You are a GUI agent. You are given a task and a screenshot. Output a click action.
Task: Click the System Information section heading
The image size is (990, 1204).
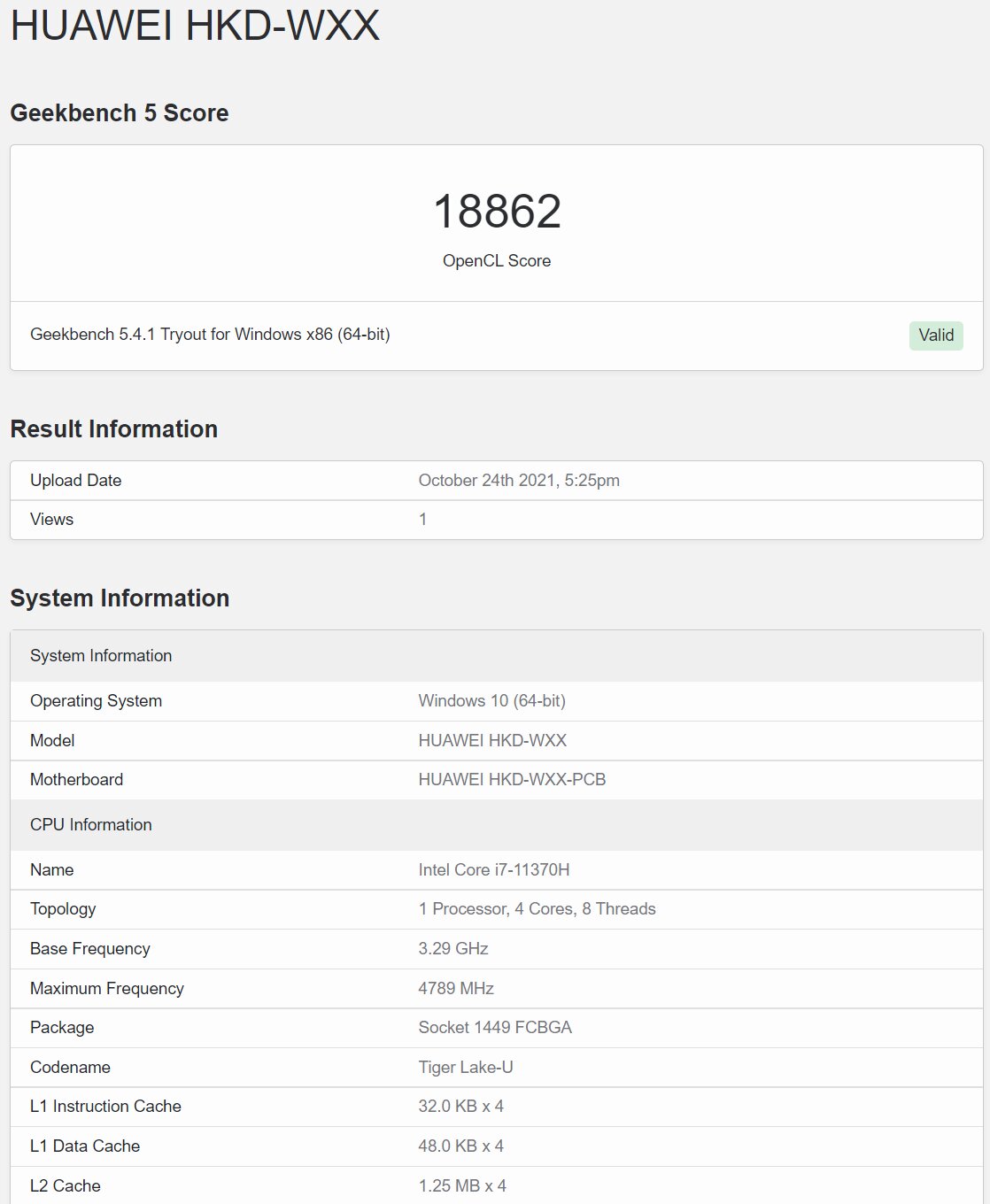pos(120,598)
